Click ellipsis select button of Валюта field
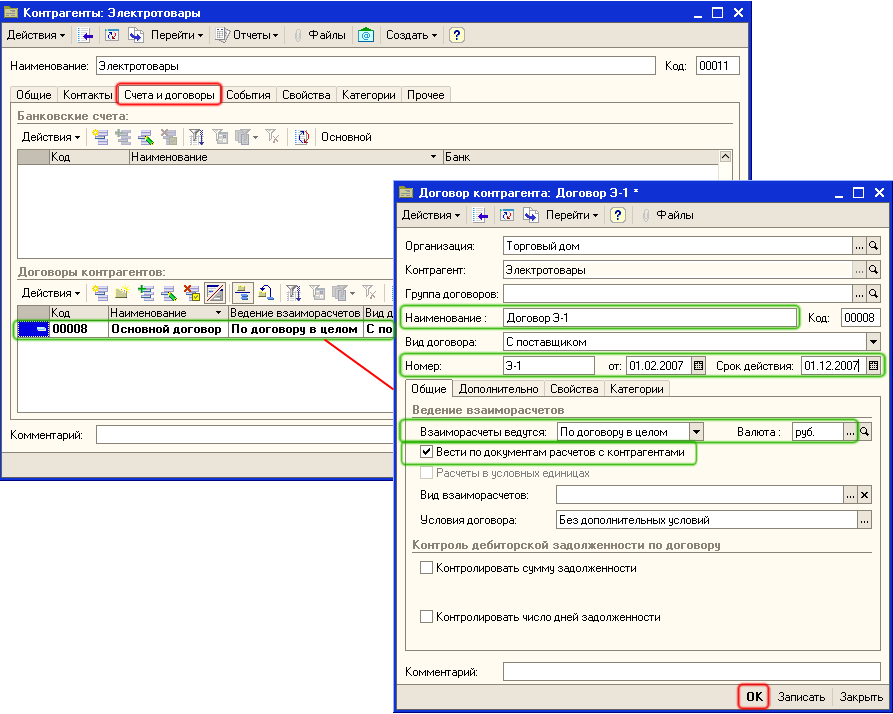893x714 pixels. click(x=850, y=432)
